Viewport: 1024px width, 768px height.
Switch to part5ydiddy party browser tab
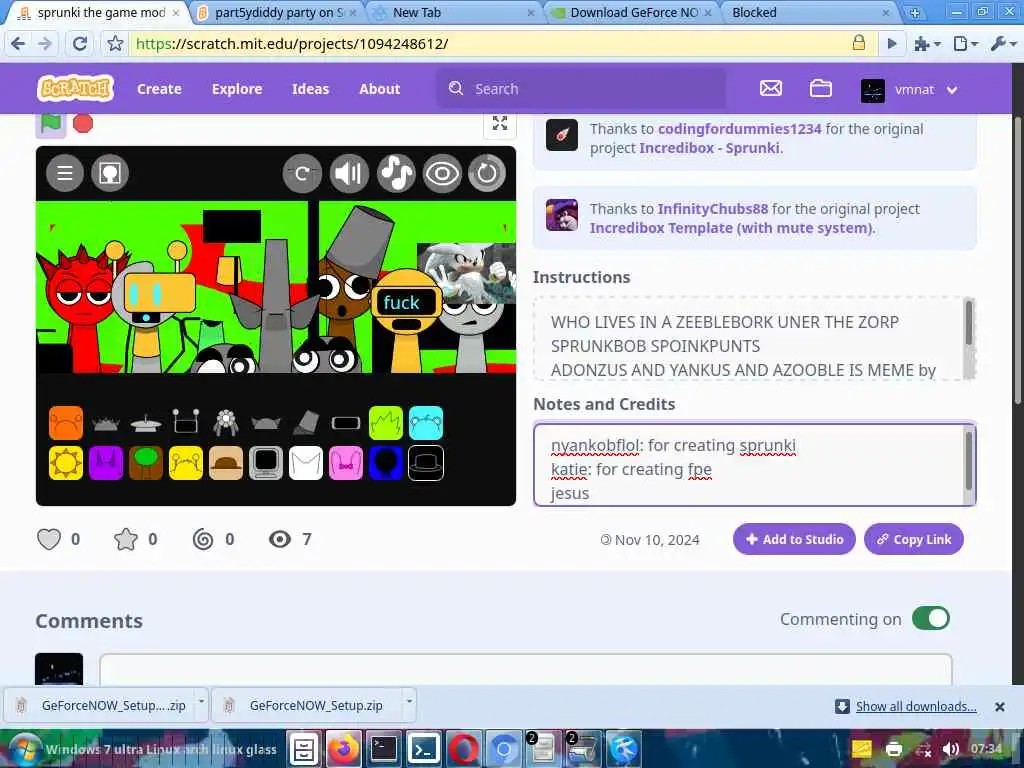[x=278, y=12]
